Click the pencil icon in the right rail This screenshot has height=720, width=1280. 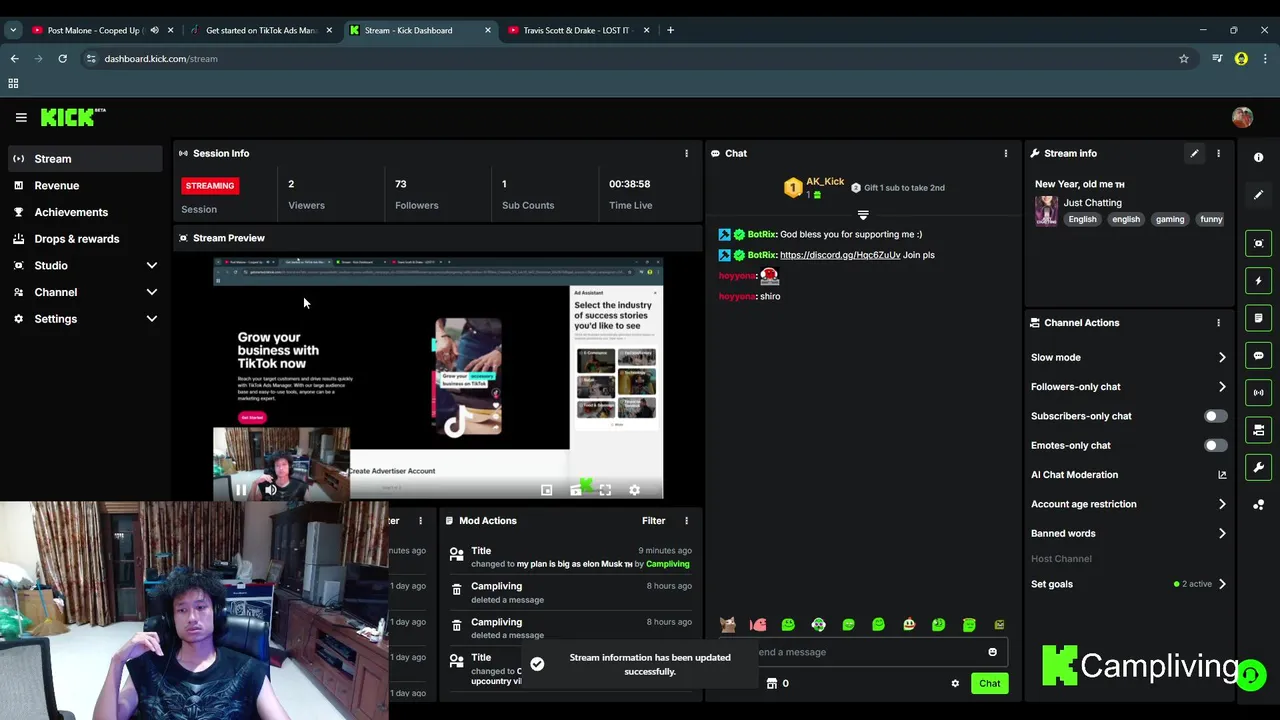pyautogui.click(x=1258, y=195)
